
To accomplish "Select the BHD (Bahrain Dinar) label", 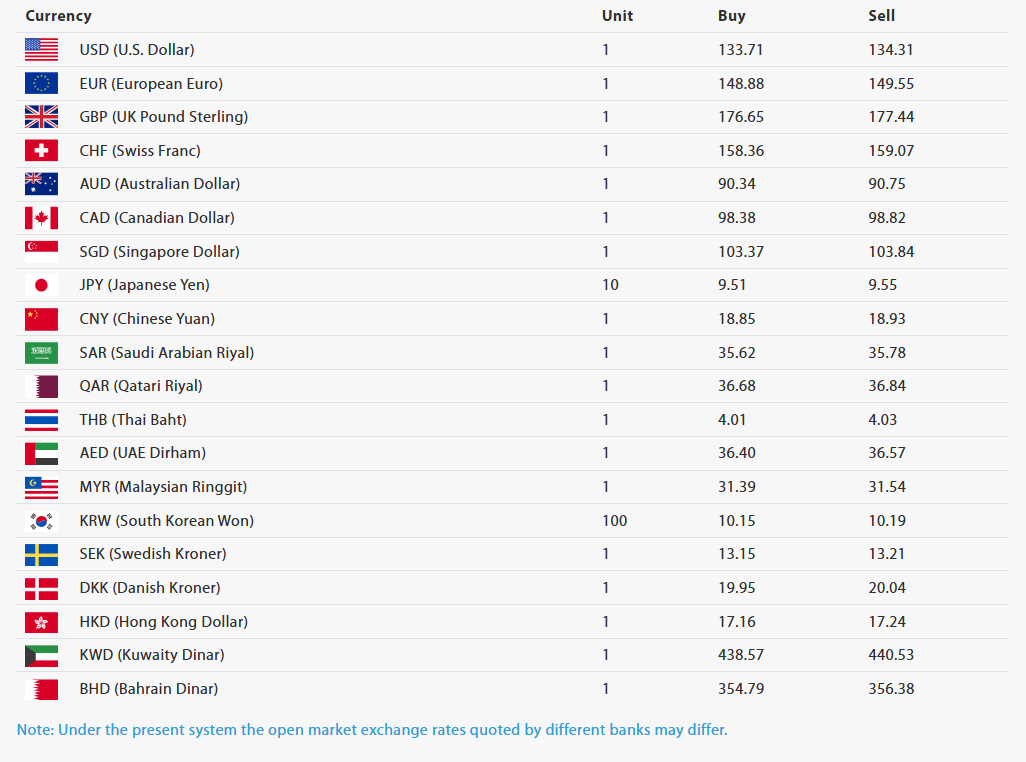I will point(149,689).
